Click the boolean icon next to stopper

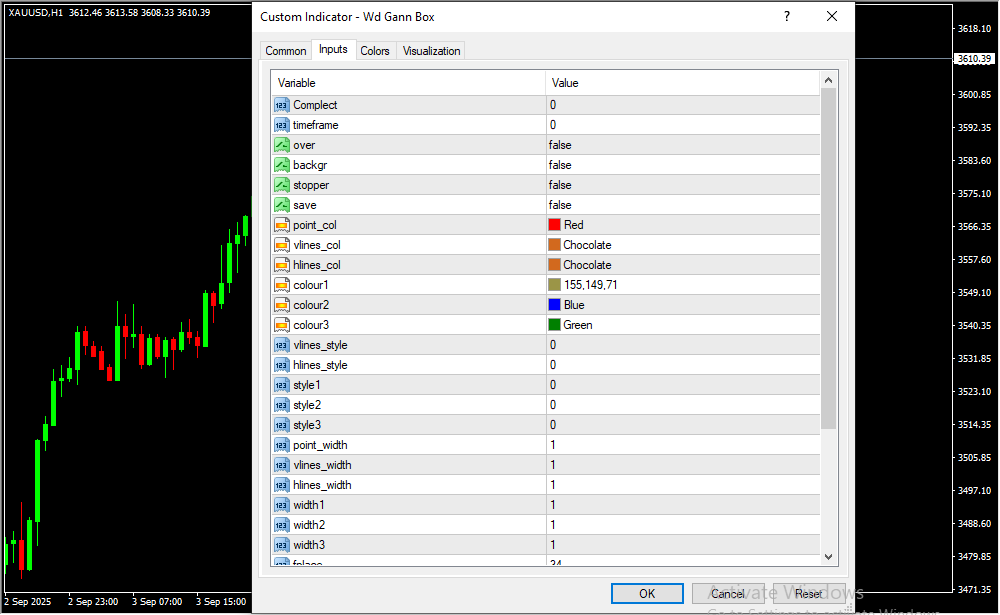(282, 185)
